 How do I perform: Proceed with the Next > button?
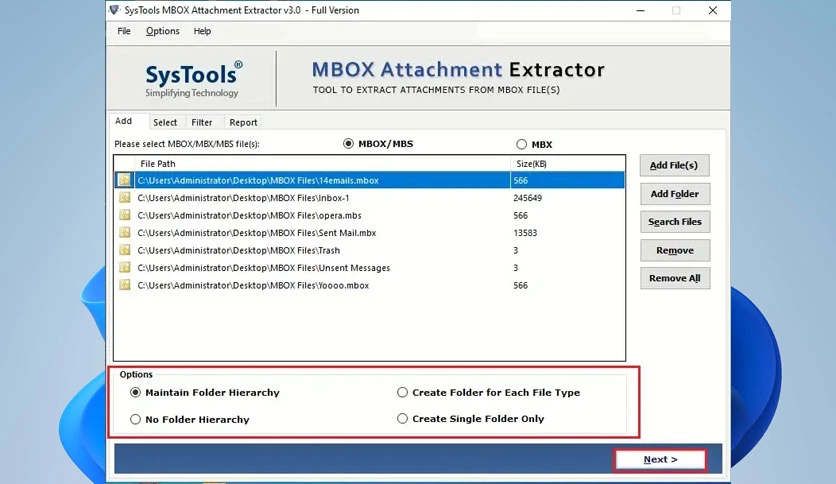pos(661,459)
